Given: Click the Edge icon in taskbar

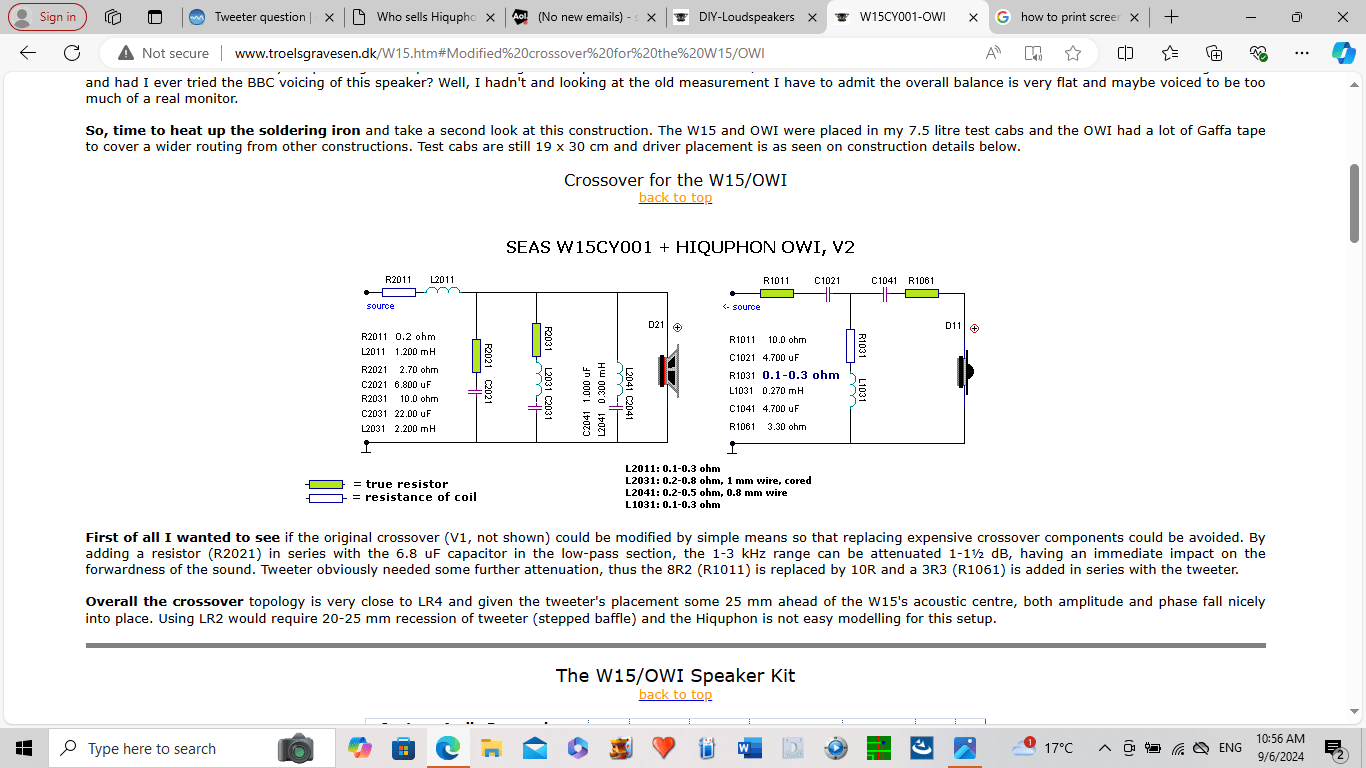Looking at the screenshot, I should coord(447,748).
